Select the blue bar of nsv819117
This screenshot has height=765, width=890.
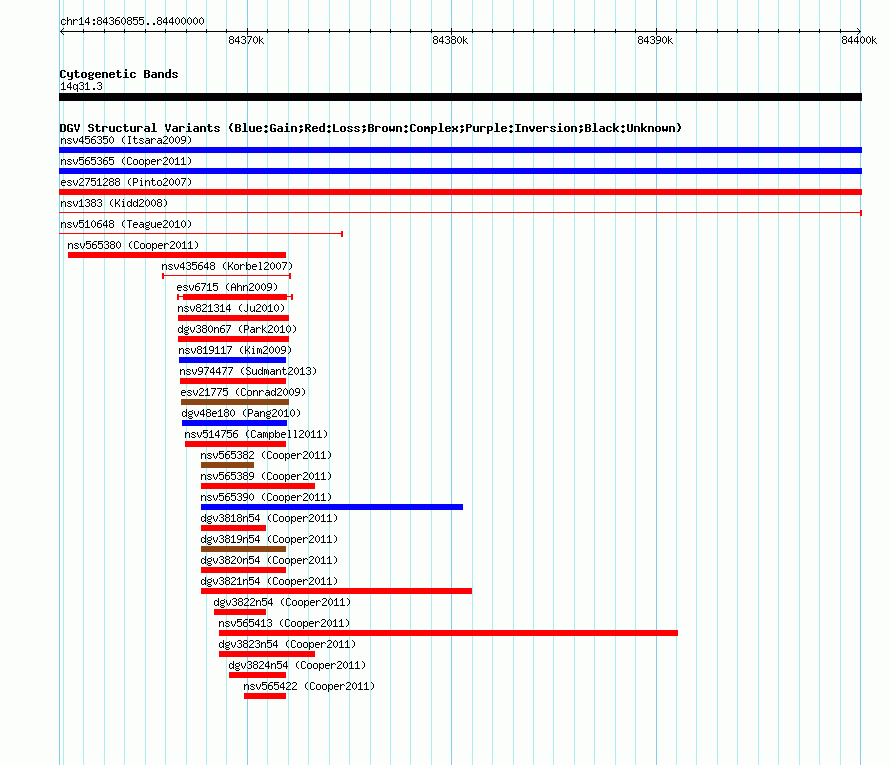pyautogui.click(x=232, y=360)
